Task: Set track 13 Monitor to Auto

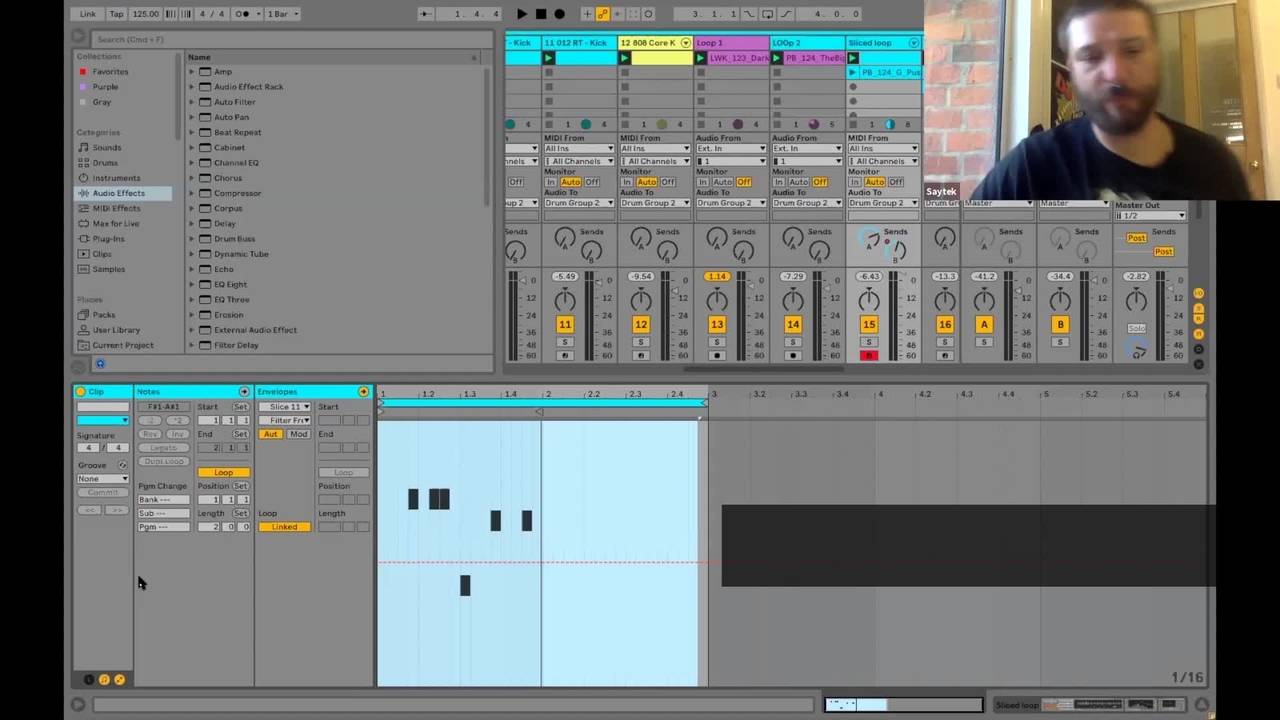Action: coord(723,182)
